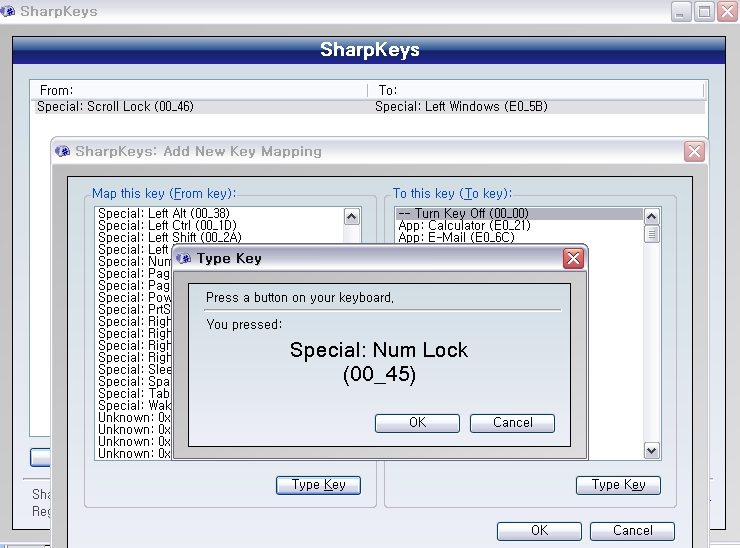Select Special: Wak entry in From list

(x=134, y=406)
